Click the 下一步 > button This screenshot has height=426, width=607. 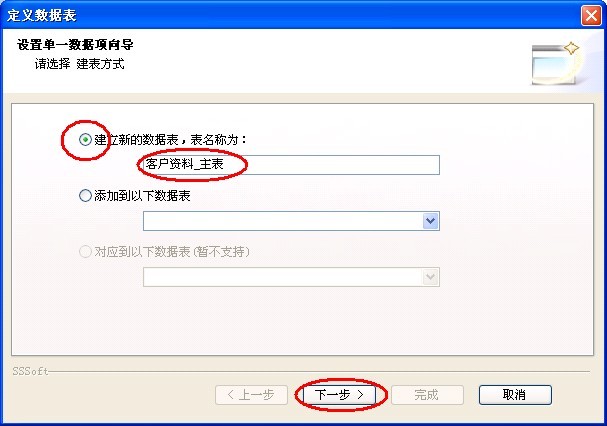coord(339,395)
